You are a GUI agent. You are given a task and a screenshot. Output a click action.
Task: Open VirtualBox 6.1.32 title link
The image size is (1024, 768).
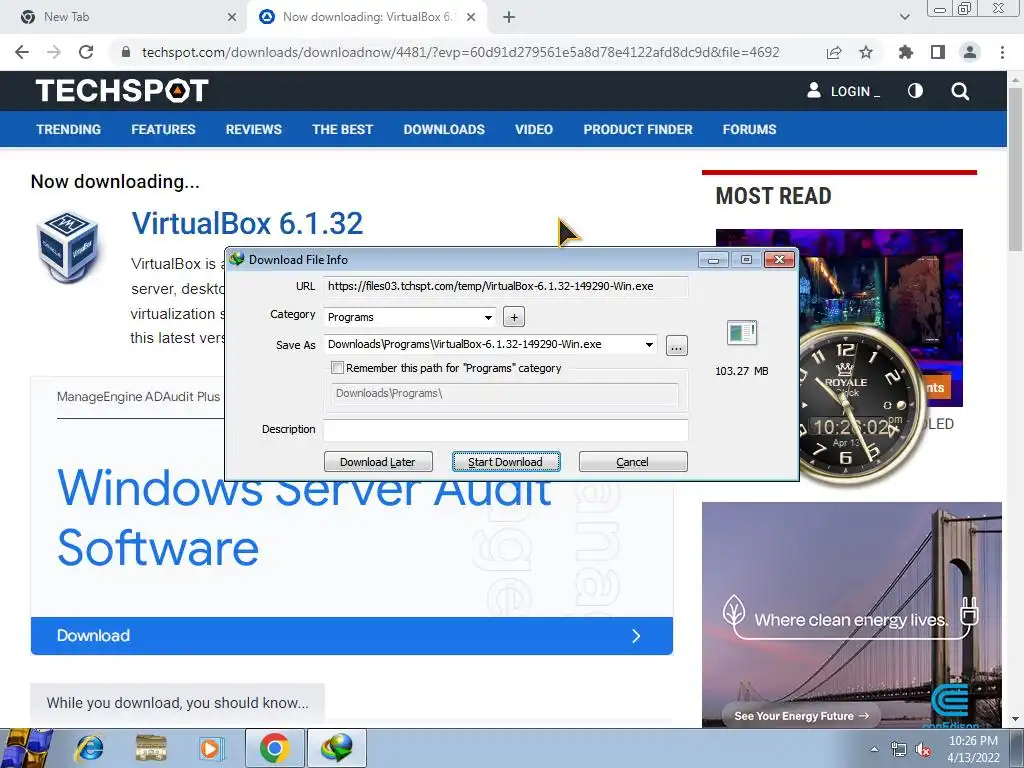[x=247, y=223]
